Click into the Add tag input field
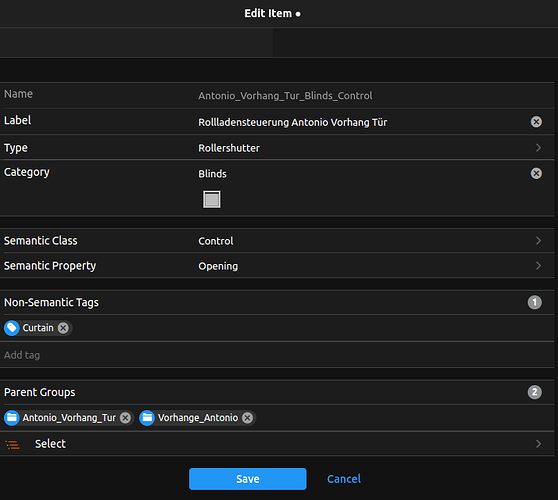Screen dimensions: 558x500 click(x=279, y=355)
